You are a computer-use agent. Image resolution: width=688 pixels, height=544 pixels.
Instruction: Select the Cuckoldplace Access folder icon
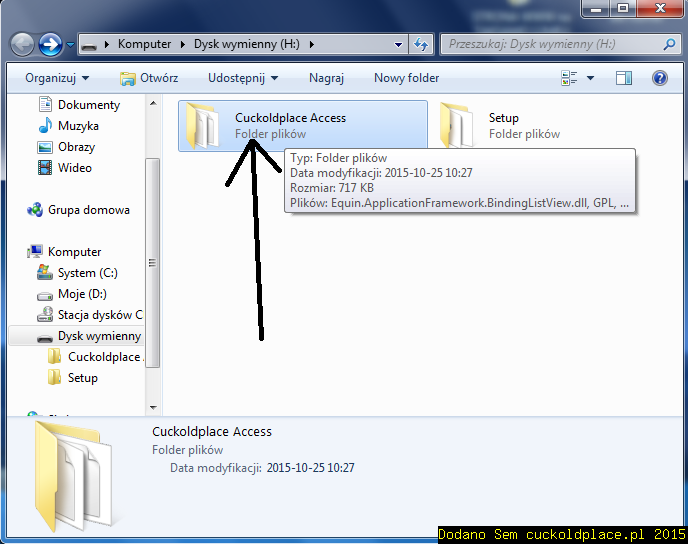coord(205,126)
